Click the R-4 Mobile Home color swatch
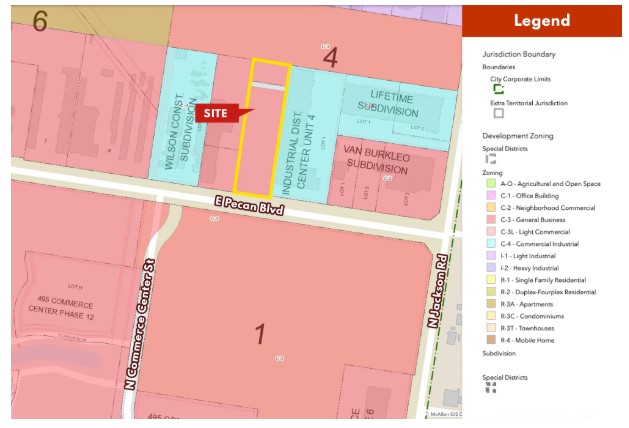Screen dimensions: 629x428 [x=488, y=339]
